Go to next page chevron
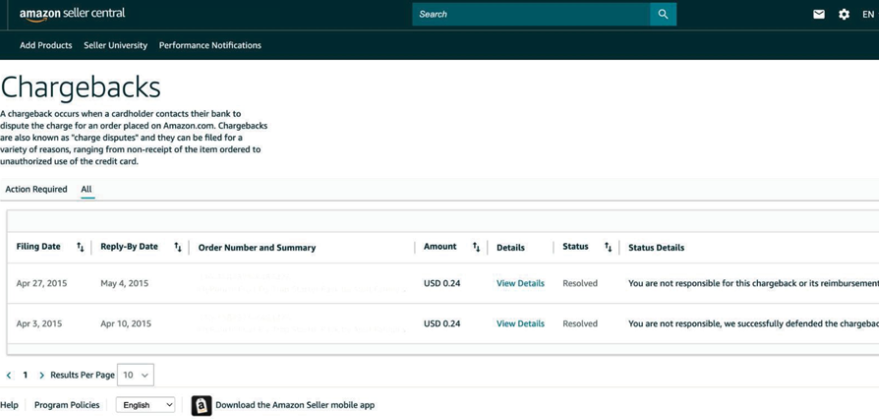Screen dimensions: 879x419 (41, 375)
